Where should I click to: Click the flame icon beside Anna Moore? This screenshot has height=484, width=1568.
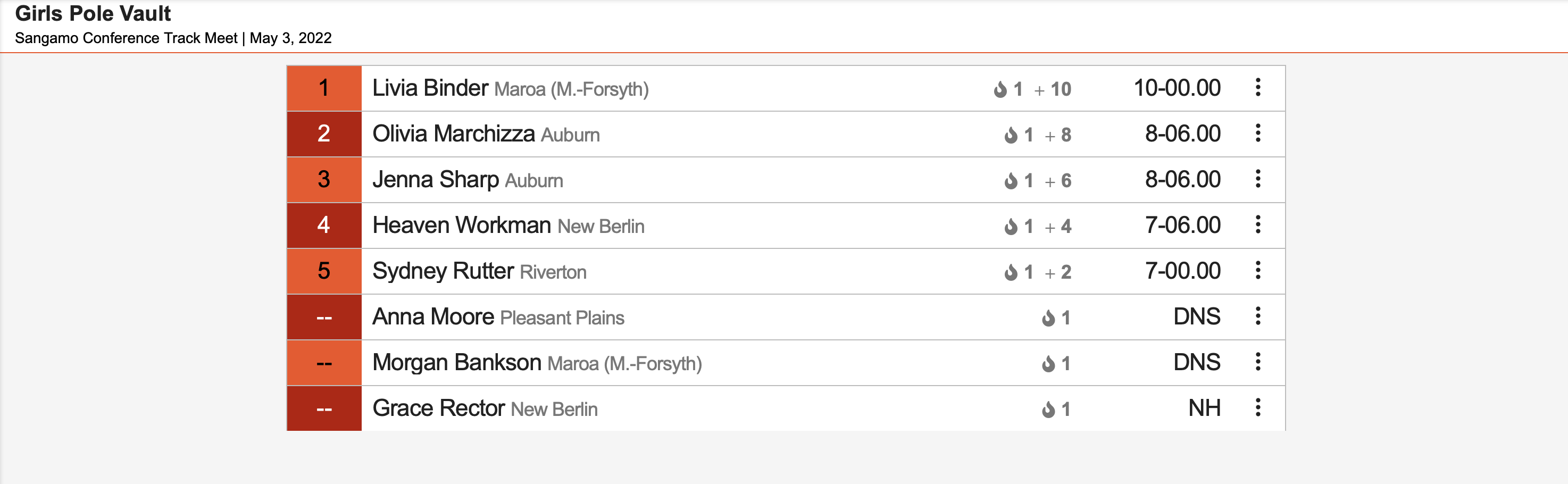[1048, 318]
